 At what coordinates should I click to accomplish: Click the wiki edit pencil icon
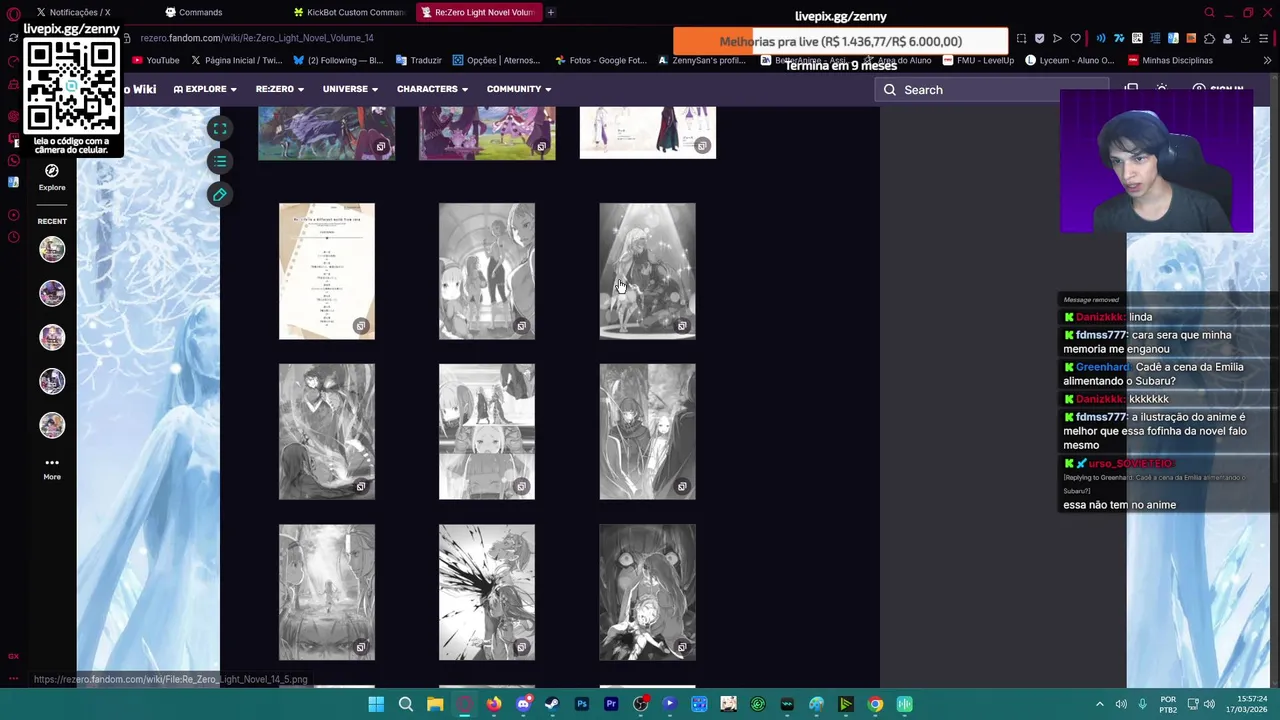click(x=220, y=194)
